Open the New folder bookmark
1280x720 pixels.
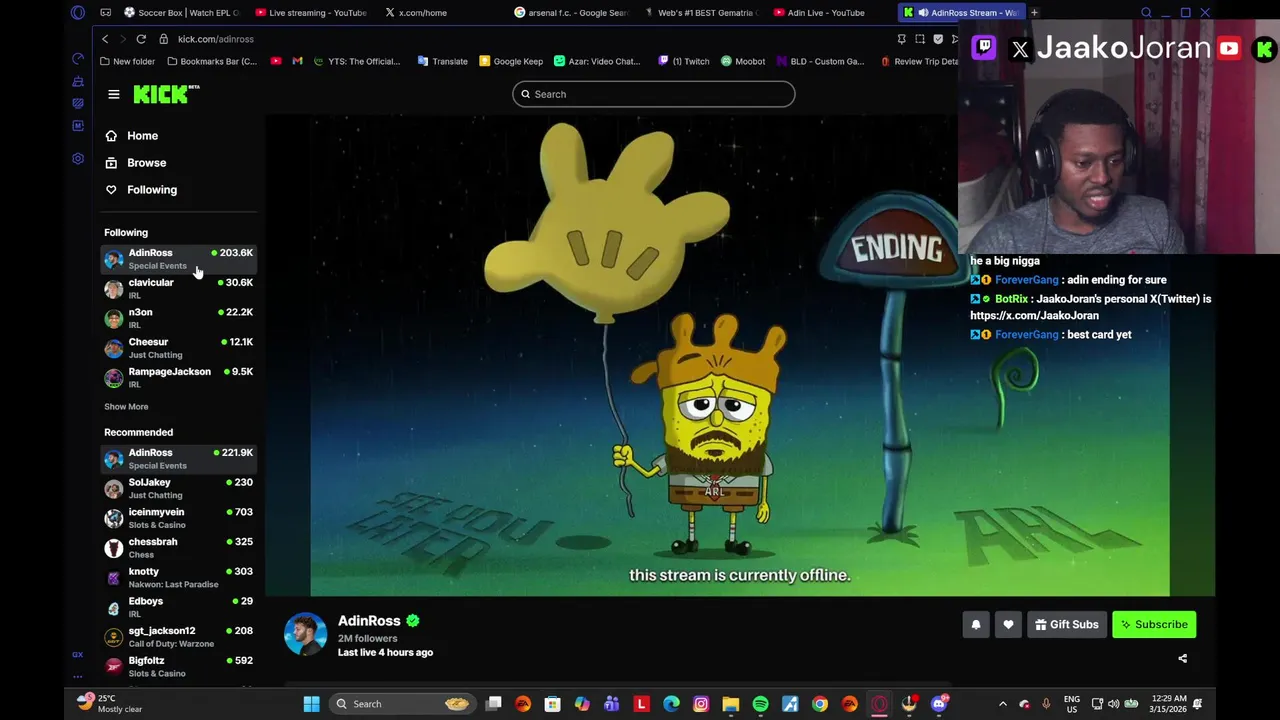(x=128, y=62)
